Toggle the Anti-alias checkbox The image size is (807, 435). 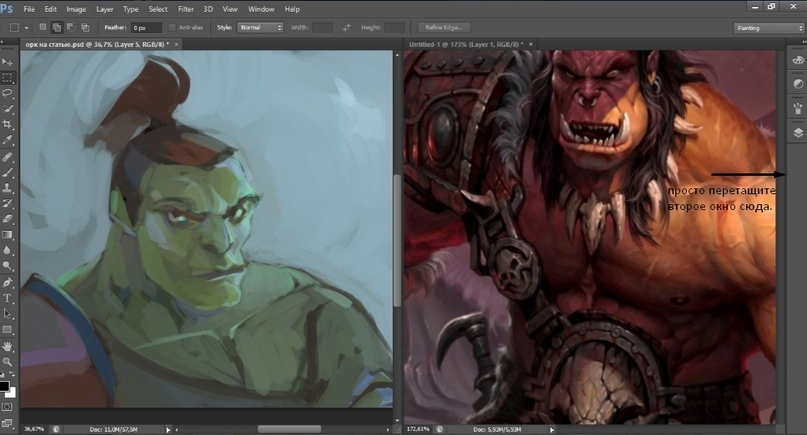pyautogui.click(x=172, y=27)
